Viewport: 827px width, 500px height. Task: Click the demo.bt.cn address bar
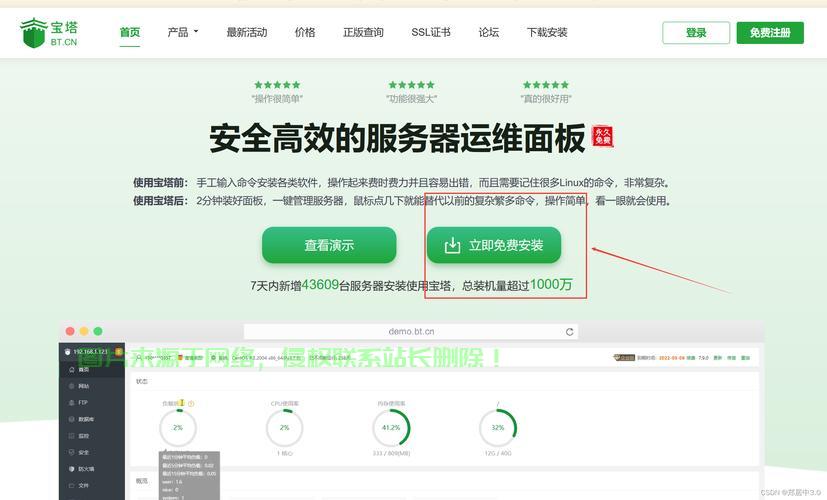(x=411, y=332)
